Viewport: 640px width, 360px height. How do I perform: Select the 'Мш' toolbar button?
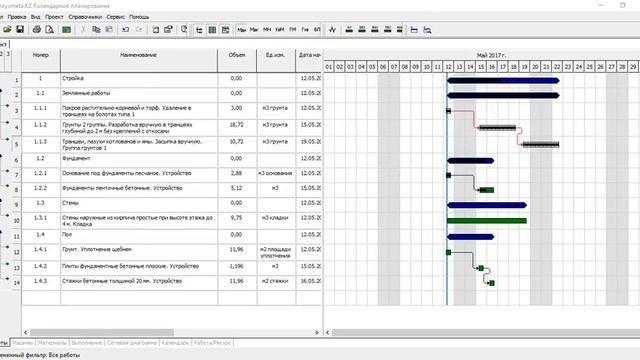[x=242, y=30]
